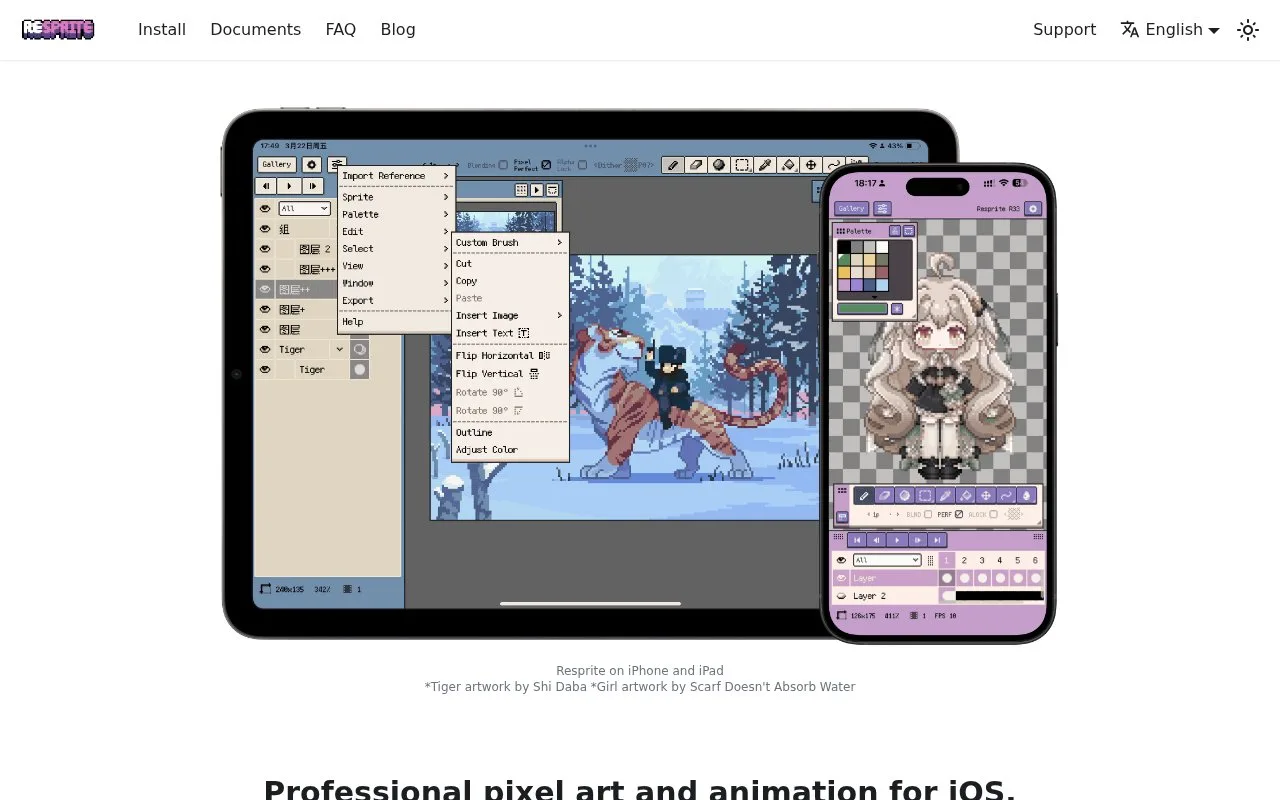
Task: Pick the shading ball tool on the iPad
Action: (x=719, y=165)
